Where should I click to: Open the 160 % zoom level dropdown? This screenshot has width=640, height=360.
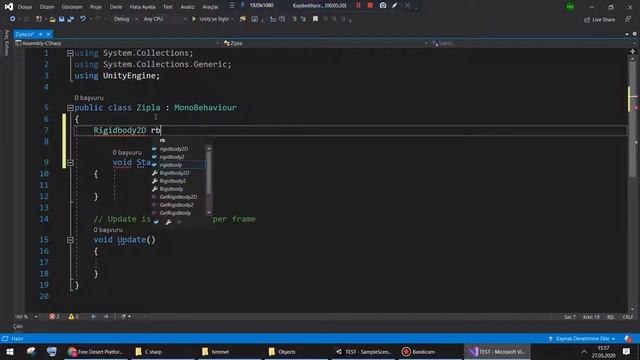(x=26, y=317)
